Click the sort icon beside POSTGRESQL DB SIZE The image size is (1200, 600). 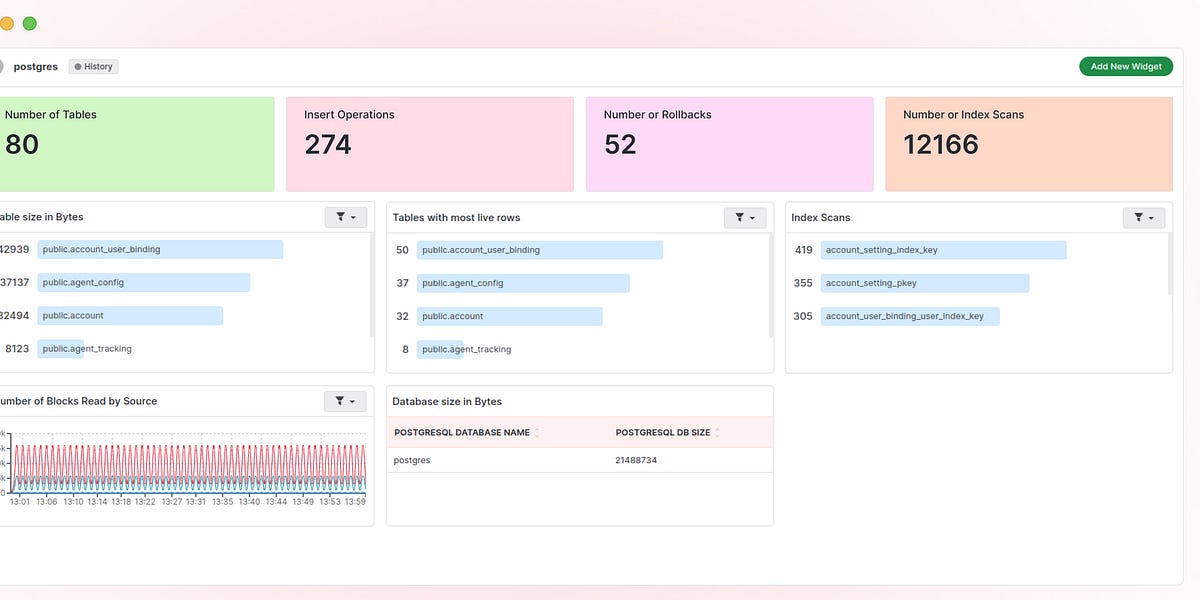718,432
